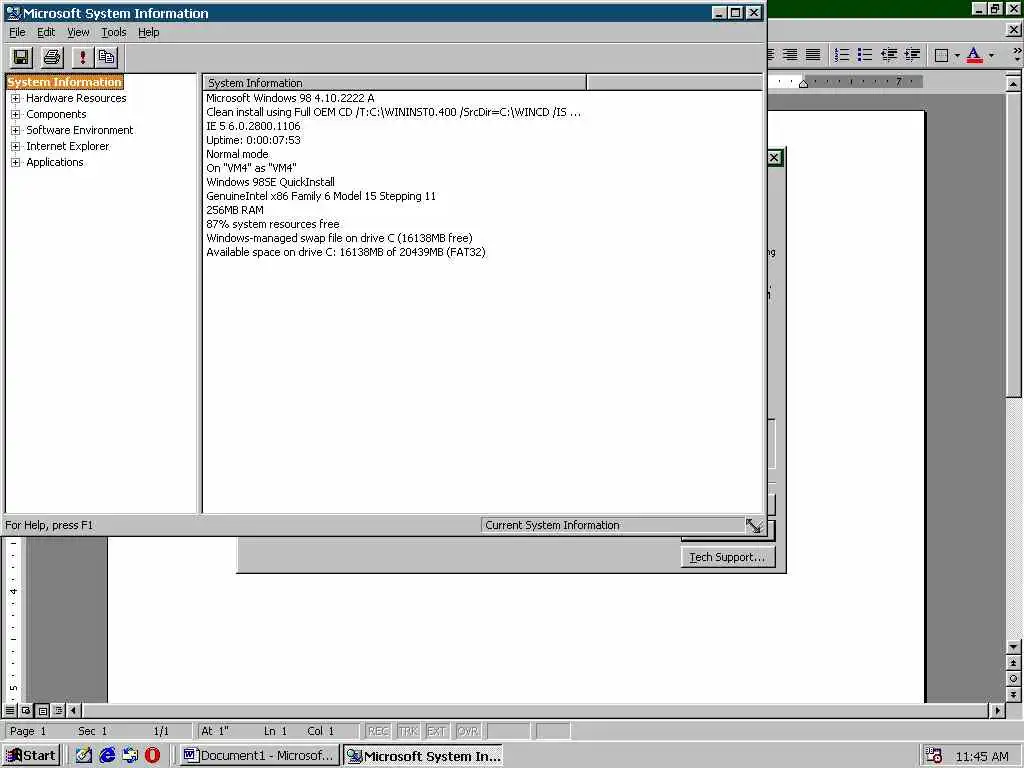Click the 11:45 AM taskbar clock
This screenshot has height=768, width=1024.
[982, 757]
